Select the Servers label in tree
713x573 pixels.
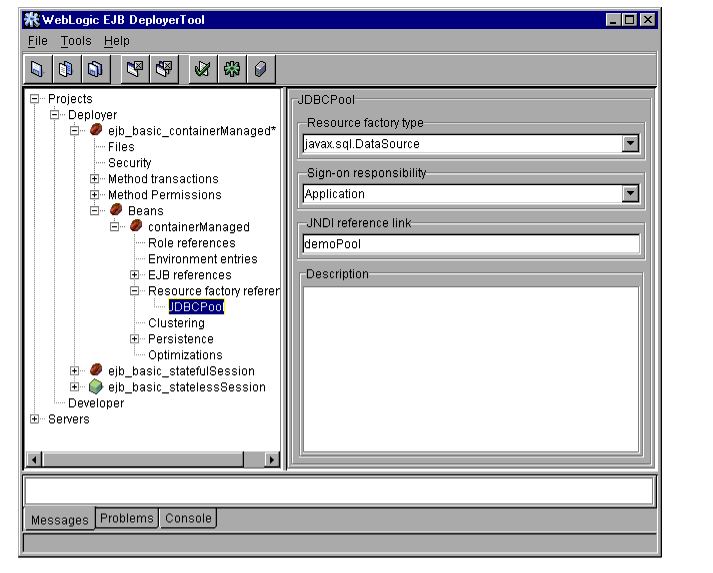click(69, 419)
